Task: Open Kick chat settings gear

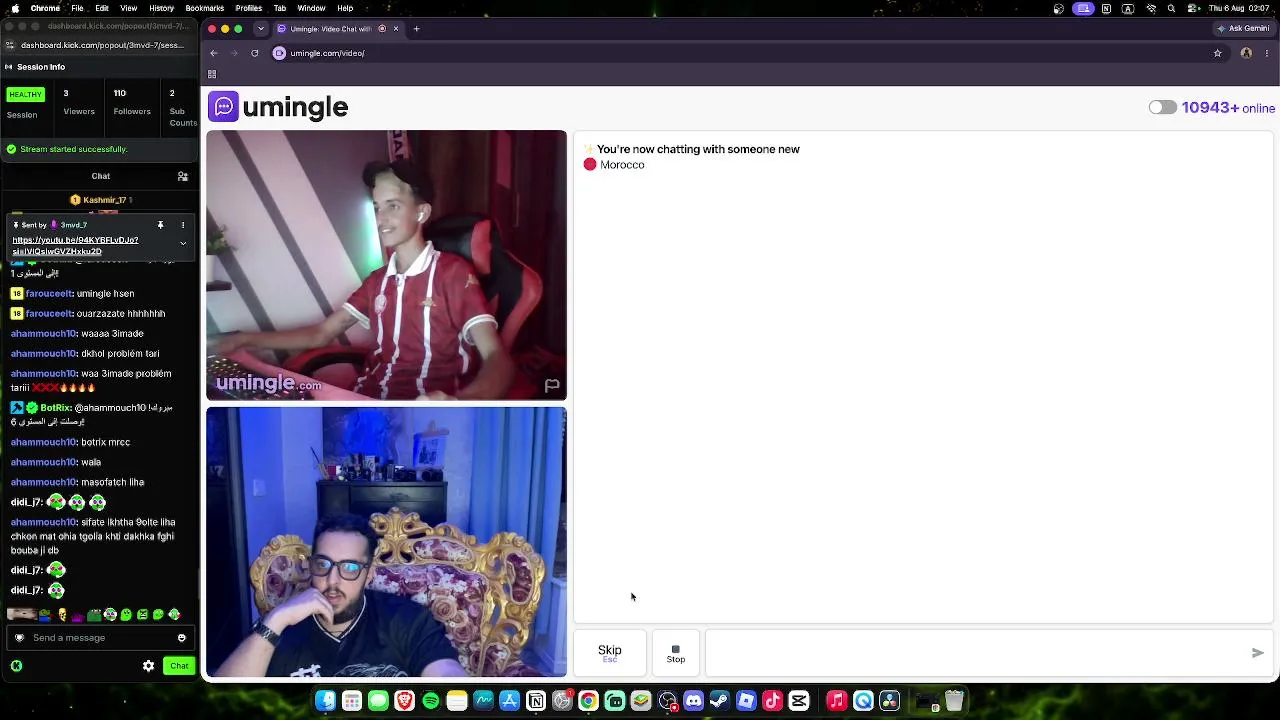Action: [x=148, y=666]
